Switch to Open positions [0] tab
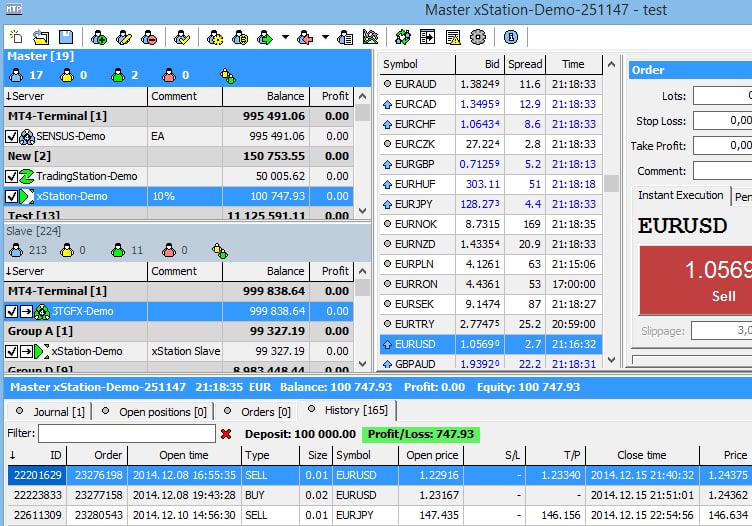 coord(154,412)
